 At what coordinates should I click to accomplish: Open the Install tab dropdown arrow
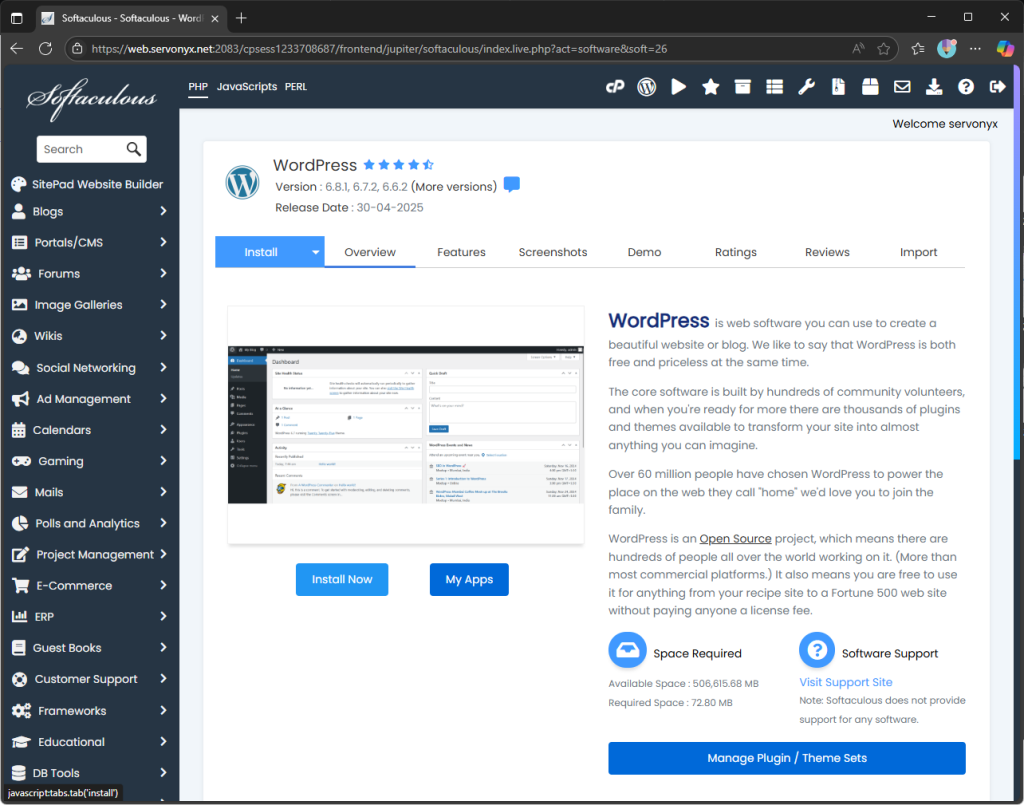pyautogui.click(x=315, y=253)
